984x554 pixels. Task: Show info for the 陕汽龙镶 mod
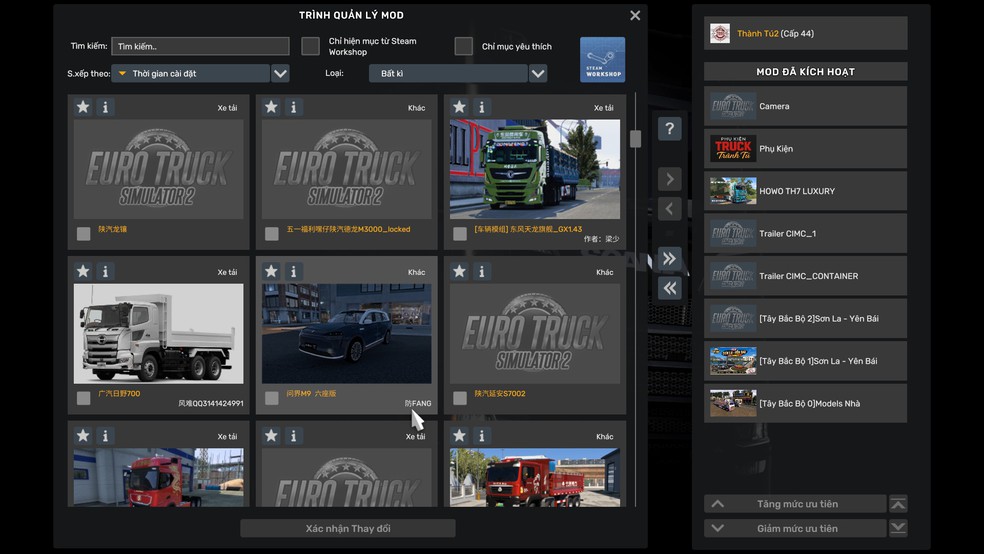105,107
